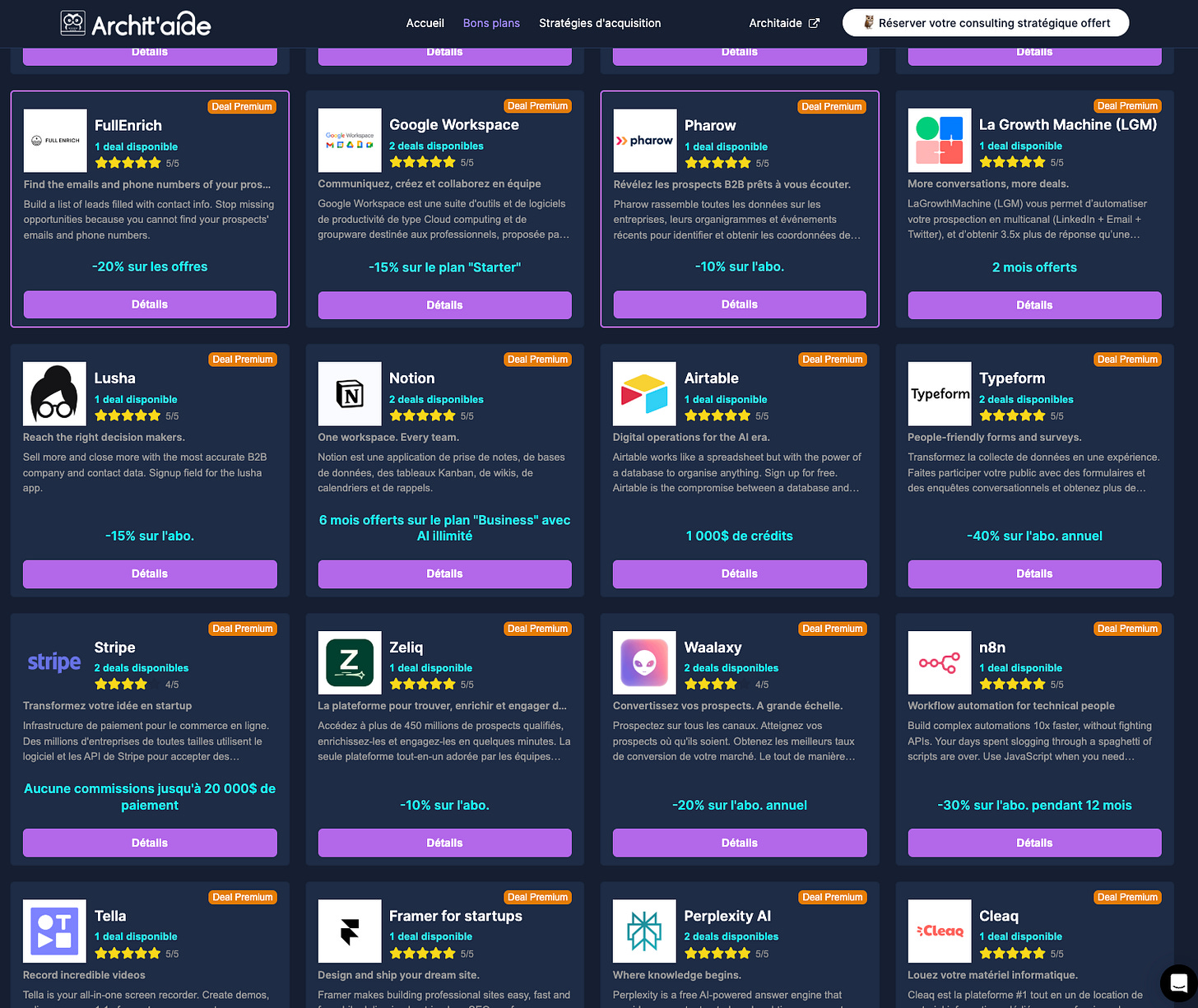
Task: Click Deal Premium badge on Cleaq card
Action: click(x=1127, y=897)
